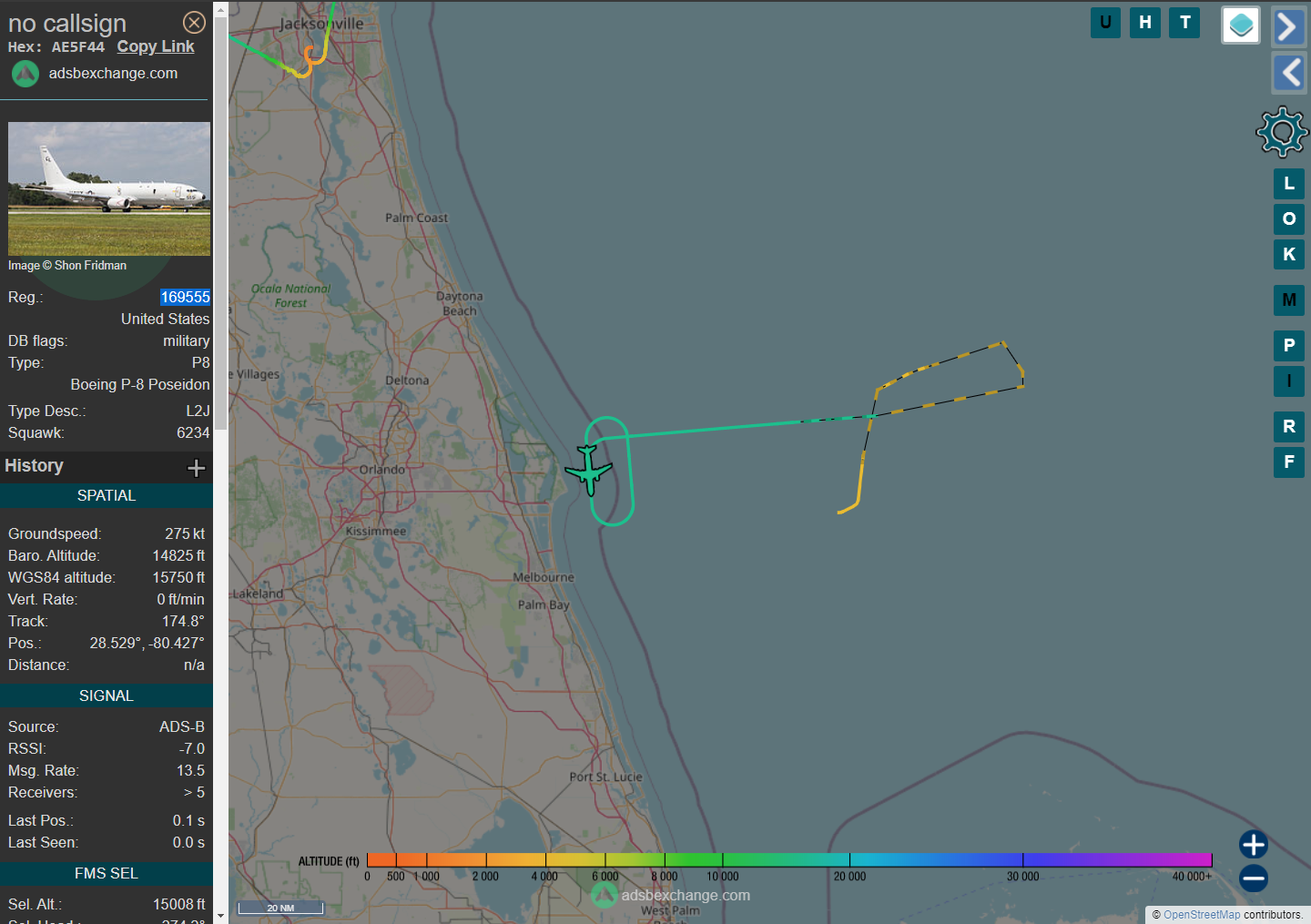Image resolution: width=1311 pixels, height=924 pixels.
Task: Select the DB flags value military
Action: [187, 341]
